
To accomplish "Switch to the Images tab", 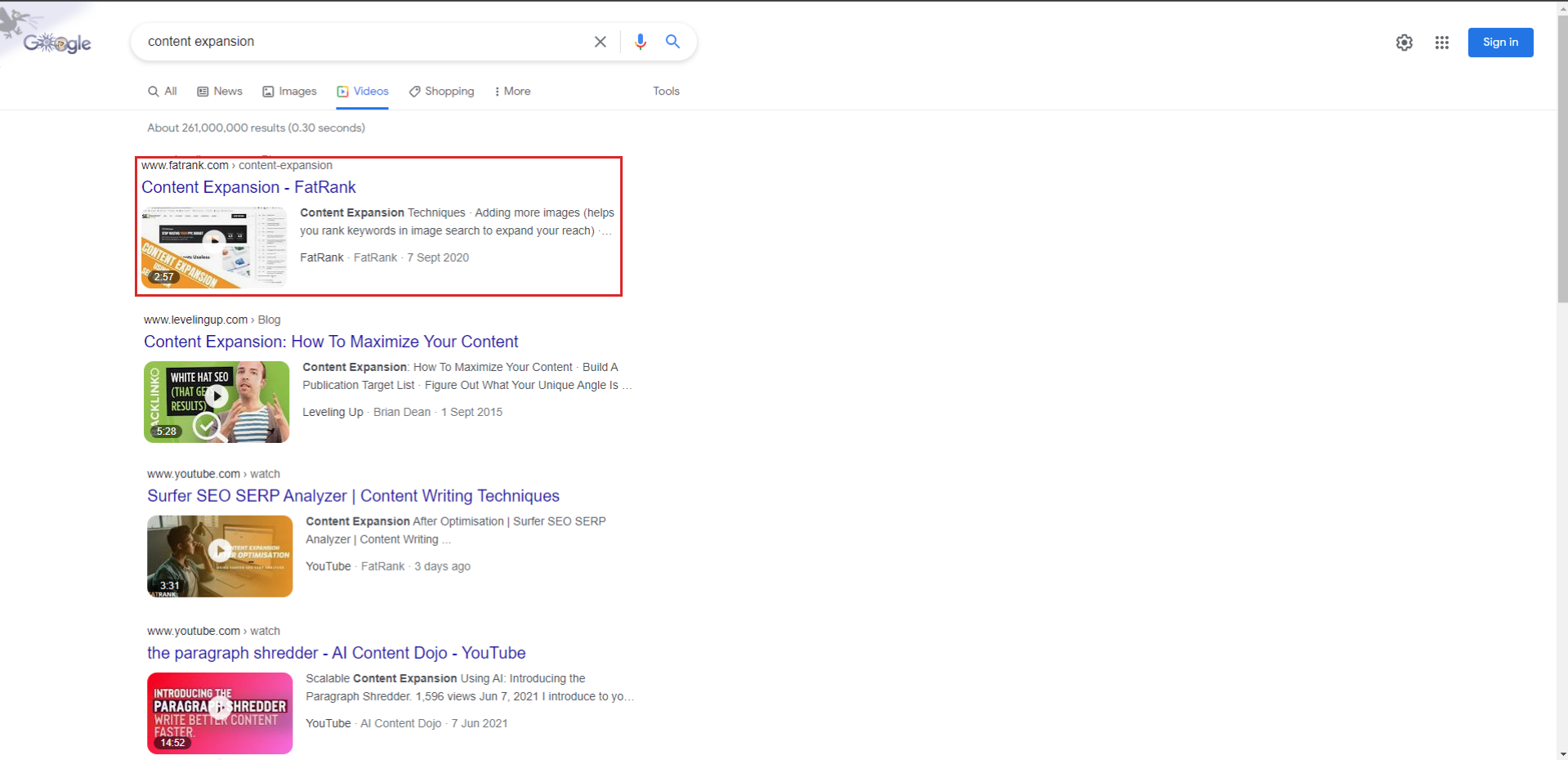I will coord(289,92).
